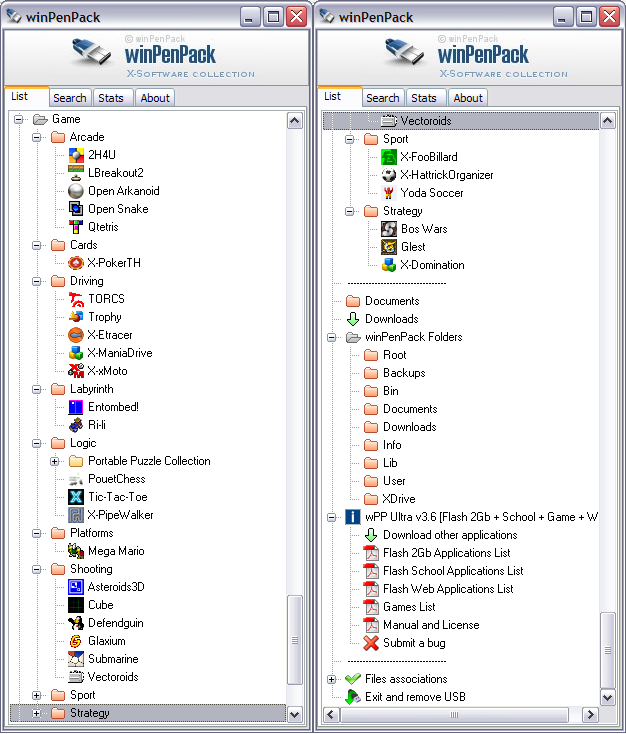Open the X-PokerTH chip icon

[76, 263]
